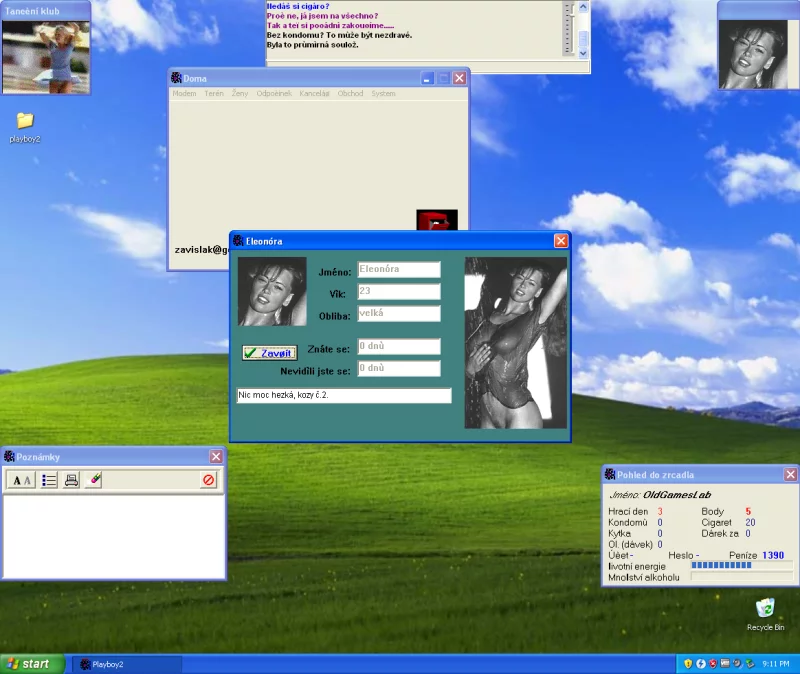This screenshot has height=674, width=800.
Task: Click the taskbar clock showing 9:11 PM
Action: pos(776,664)
